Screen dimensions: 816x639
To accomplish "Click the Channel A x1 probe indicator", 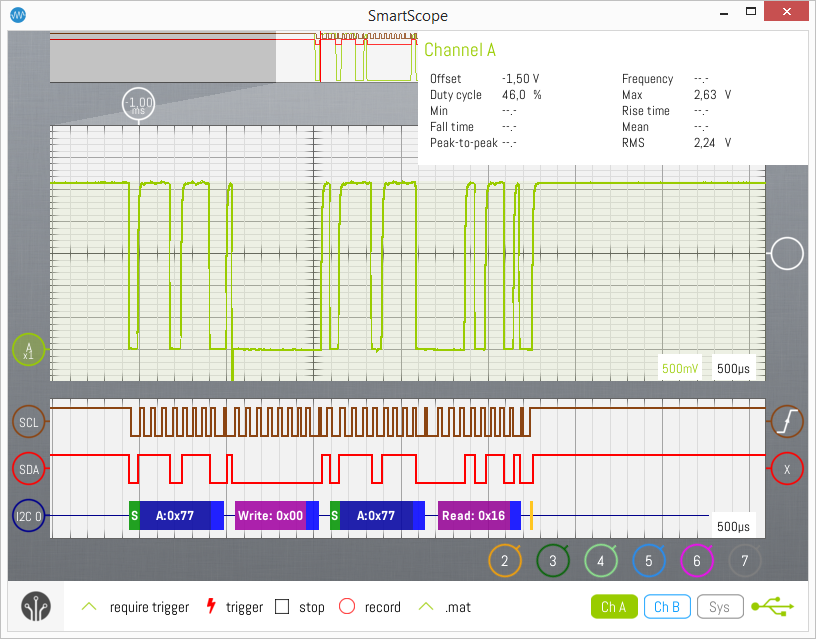I will click(28, 350).
